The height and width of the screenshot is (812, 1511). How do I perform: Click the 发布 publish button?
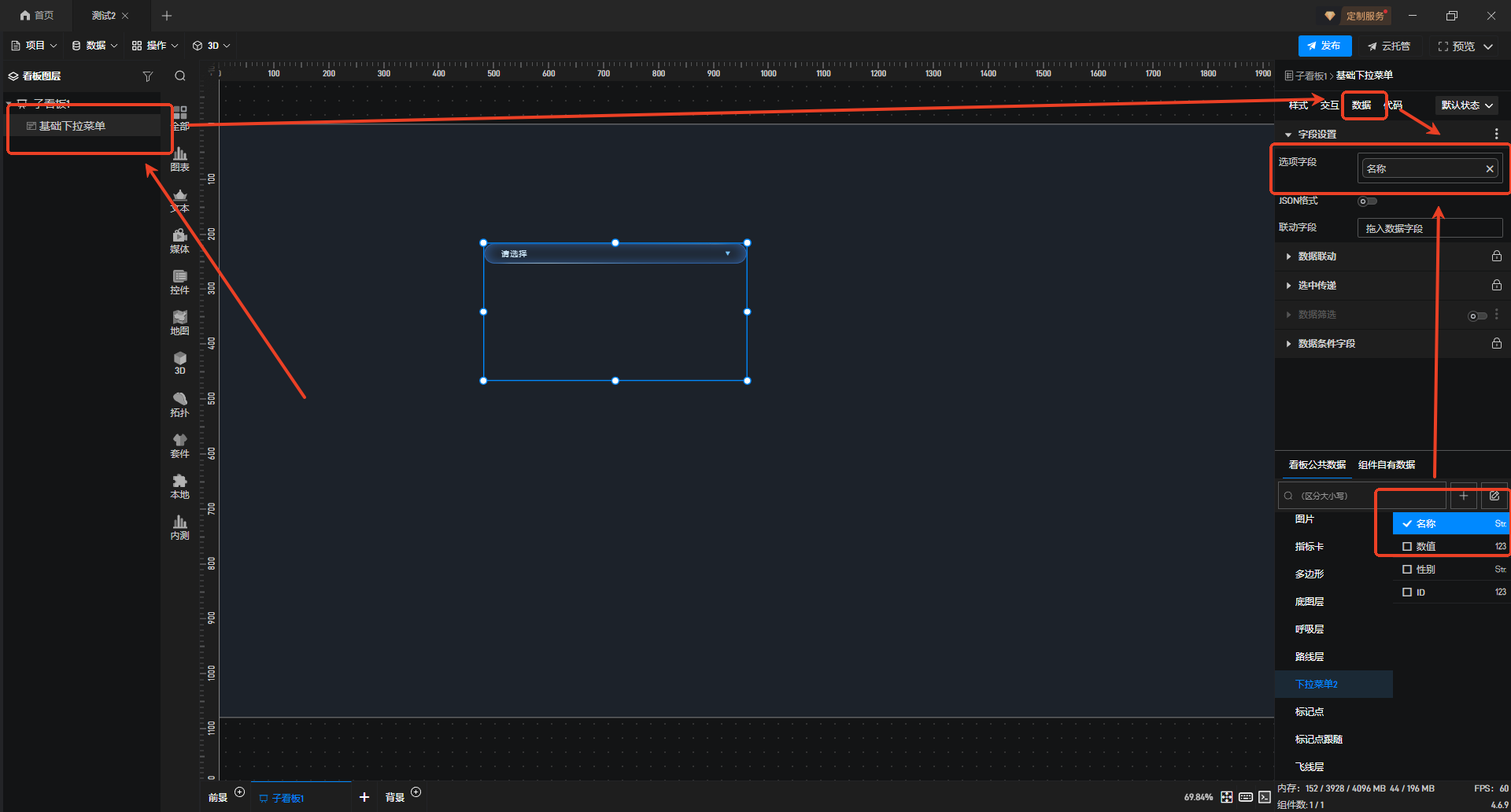1324,46
